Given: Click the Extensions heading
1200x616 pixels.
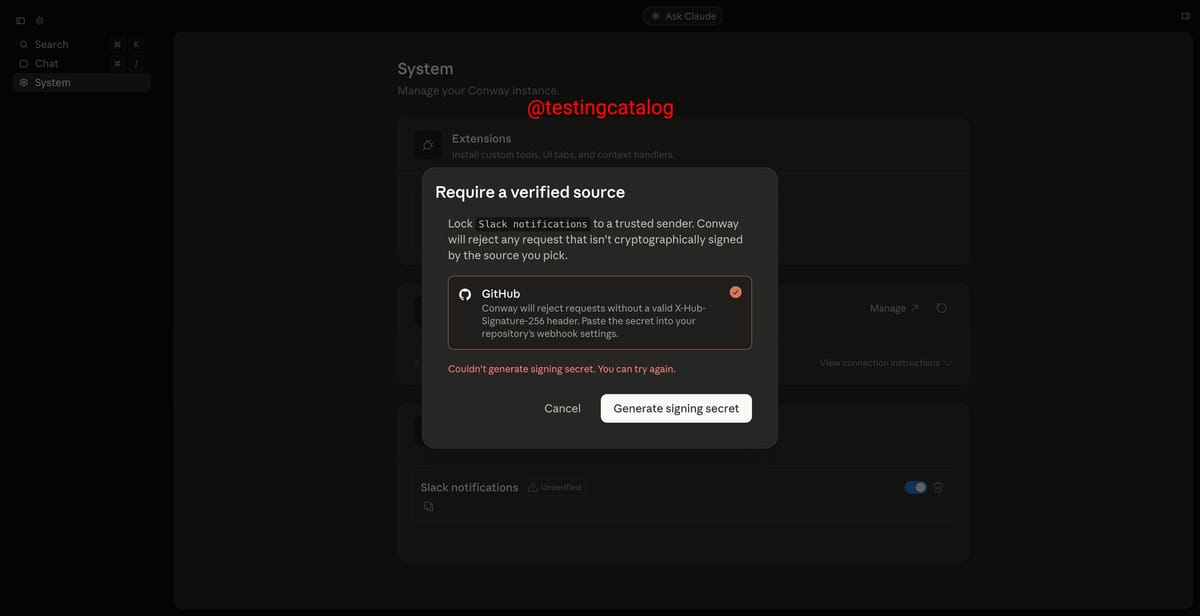Looking at the screenshot, I should click(481, 138).
